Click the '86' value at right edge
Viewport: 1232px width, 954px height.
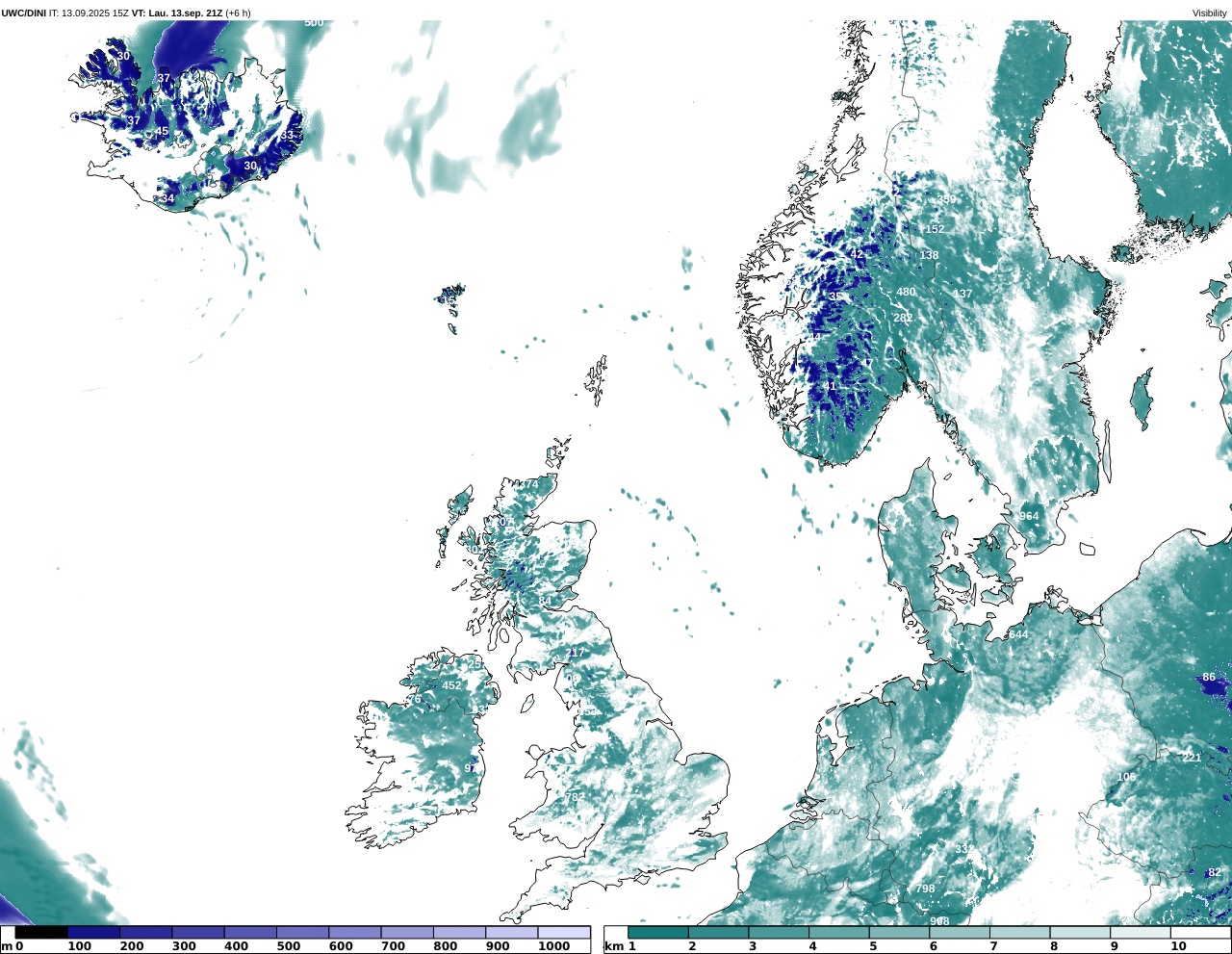coord(1209,678)
